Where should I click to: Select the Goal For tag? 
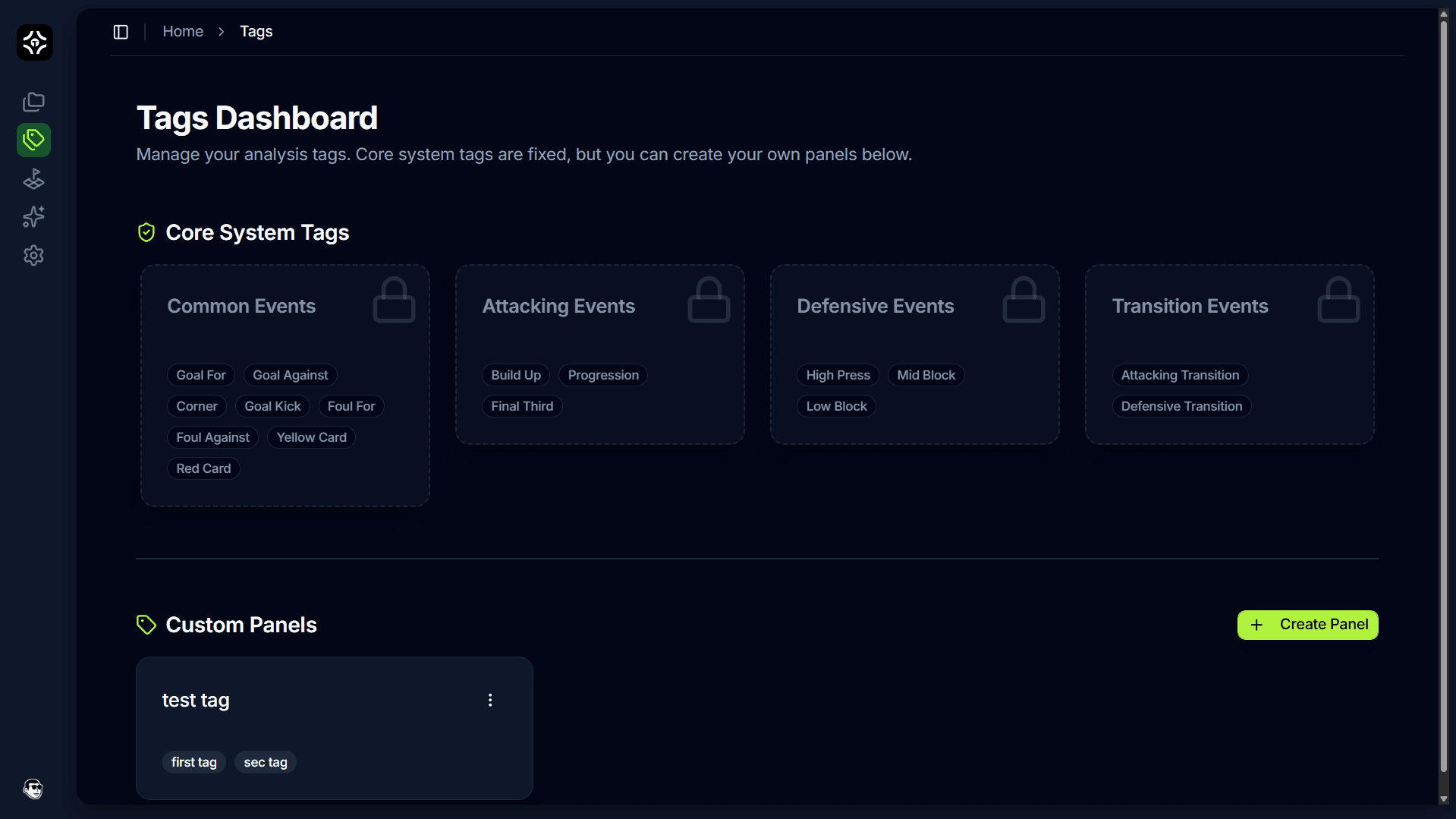coord(201,375)
